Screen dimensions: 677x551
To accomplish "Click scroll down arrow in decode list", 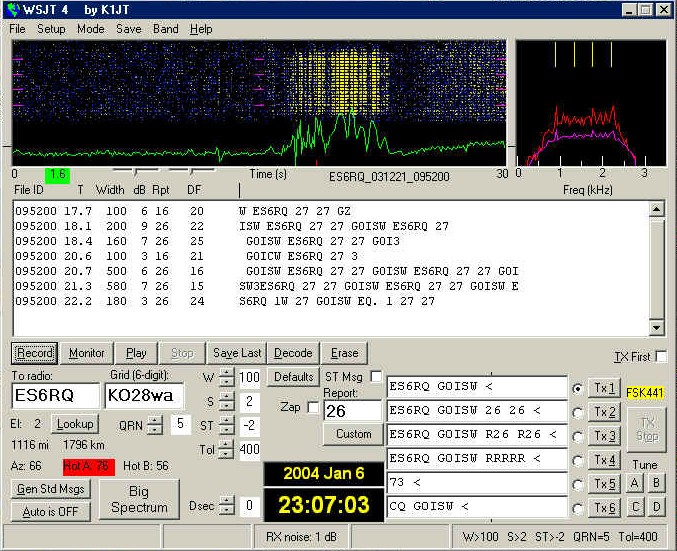I will 656,327.
